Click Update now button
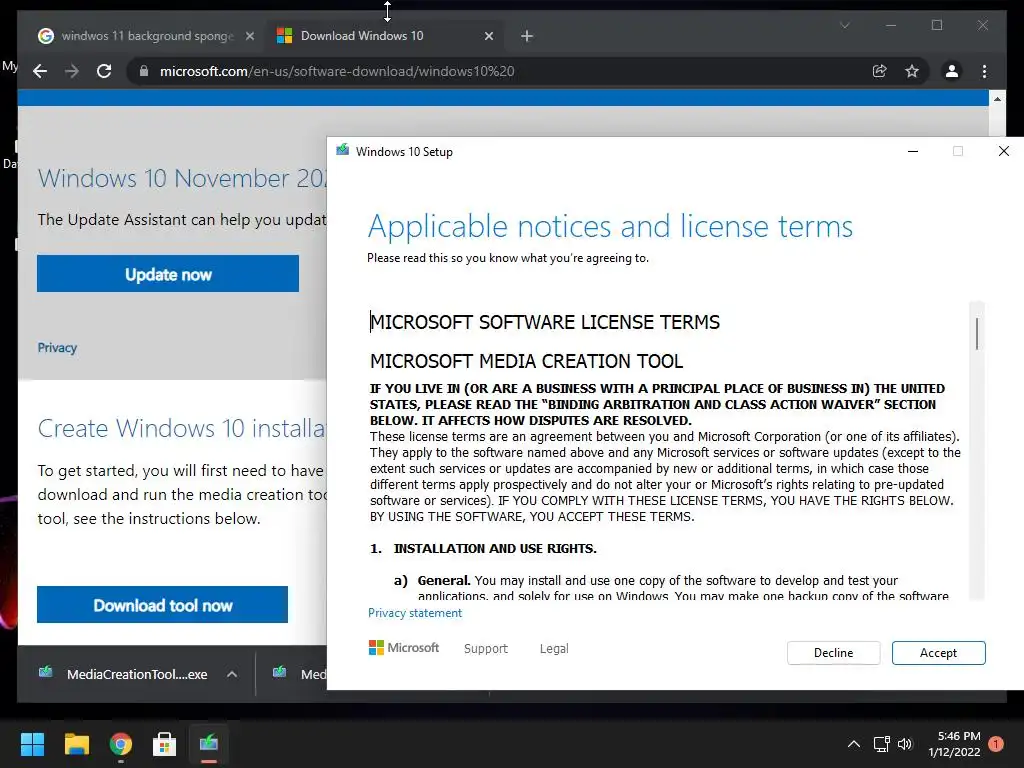This screenshot has width=1024, height=768. 168,274
